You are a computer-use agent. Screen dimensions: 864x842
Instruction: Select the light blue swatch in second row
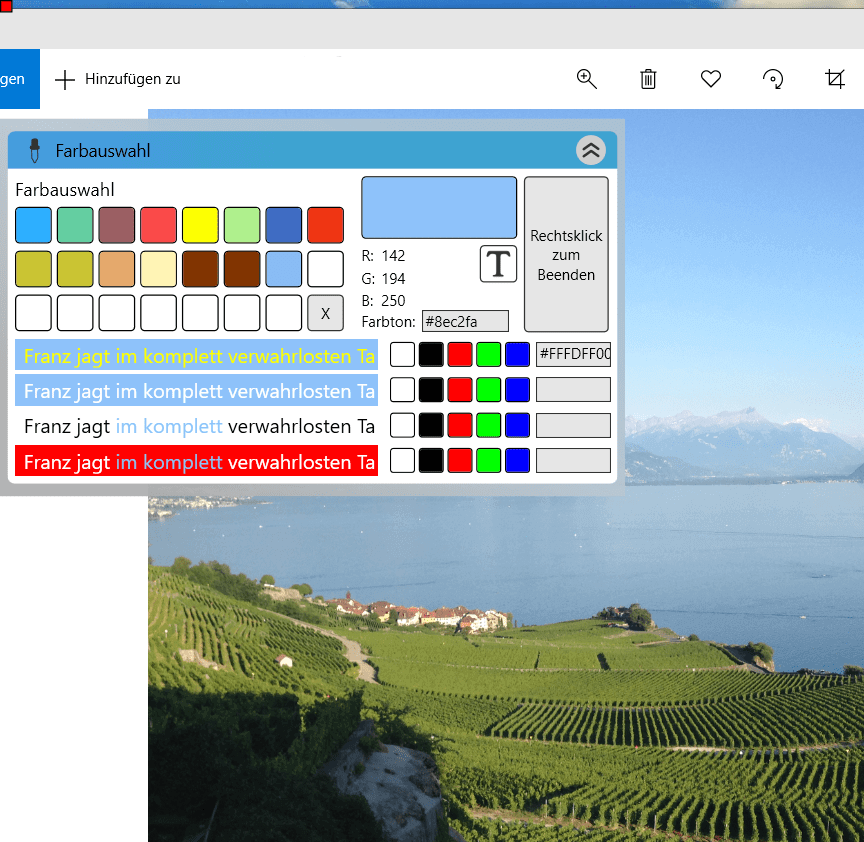pos(284,269)
